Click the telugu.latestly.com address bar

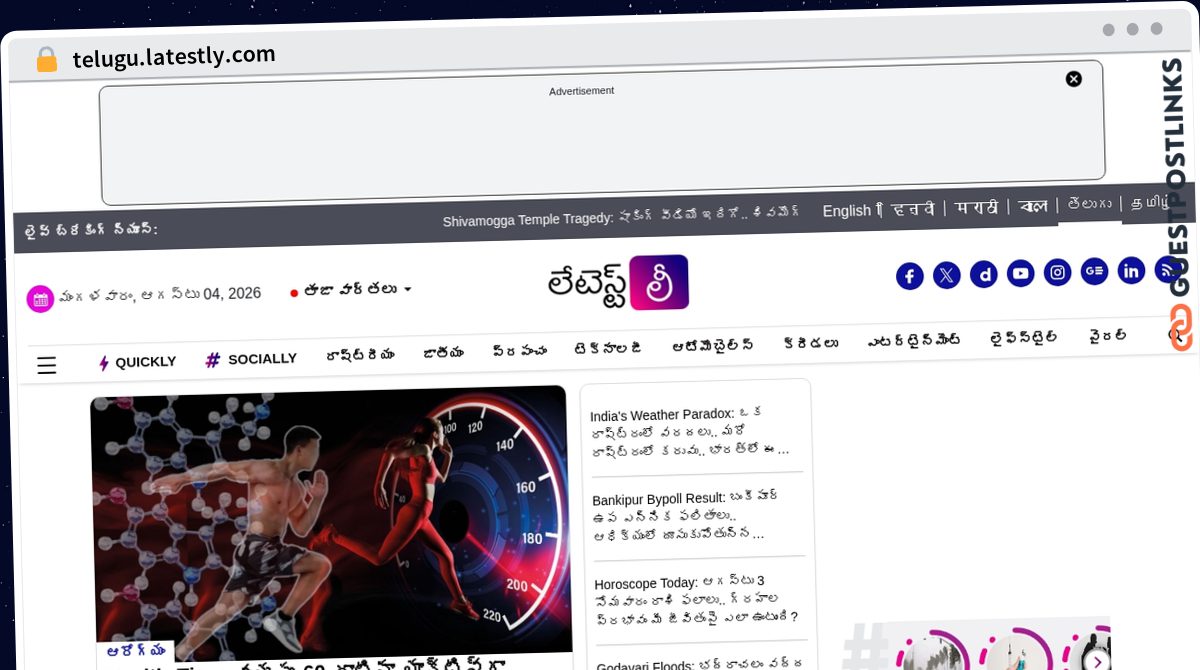pos(174,57)
